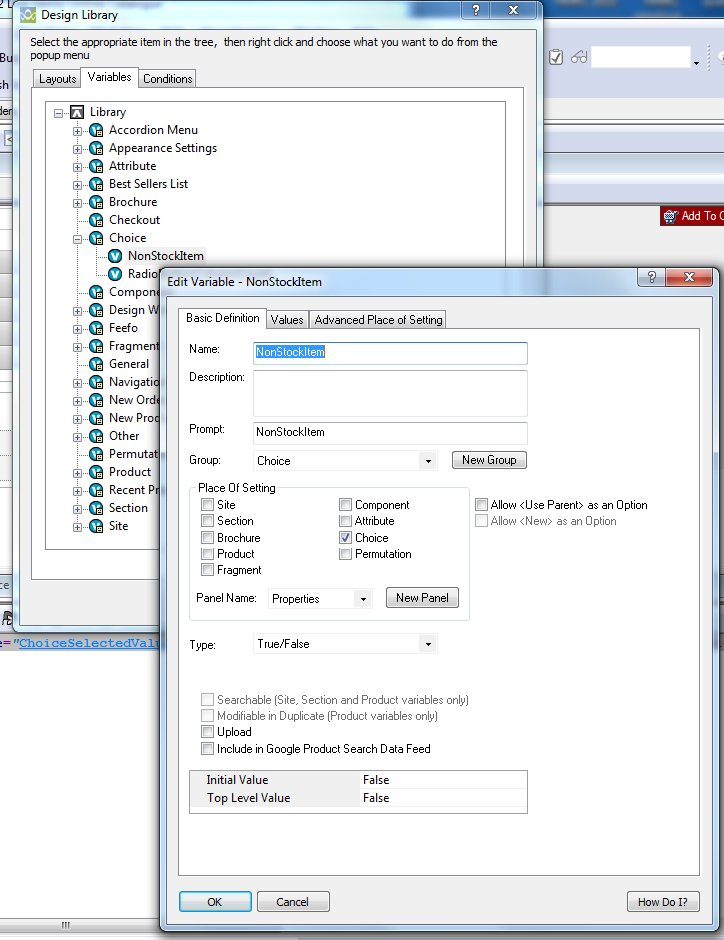Viewport: 724px width, 940px height.
Task: Click the Best Sellers List group icon
Action: coord(97,184)
